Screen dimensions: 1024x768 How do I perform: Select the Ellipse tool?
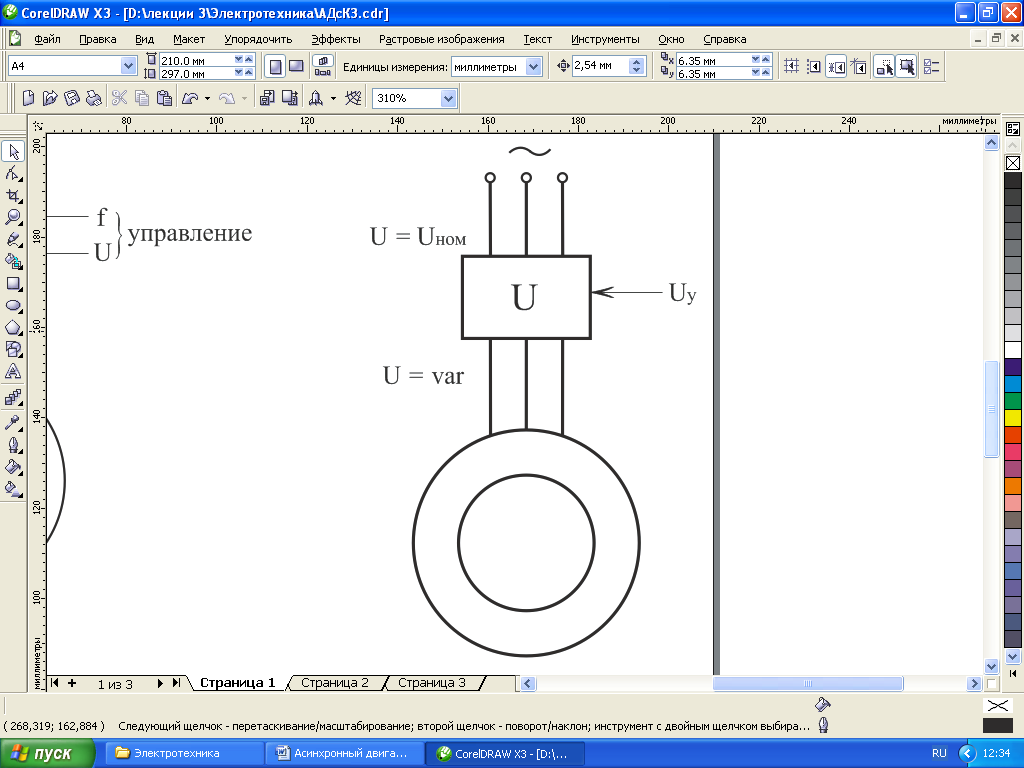coord(14,306)
